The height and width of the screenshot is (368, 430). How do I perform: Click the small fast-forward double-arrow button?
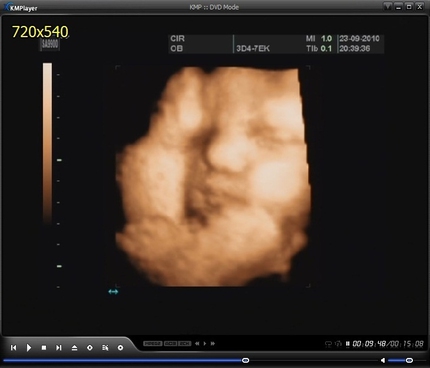213,343
